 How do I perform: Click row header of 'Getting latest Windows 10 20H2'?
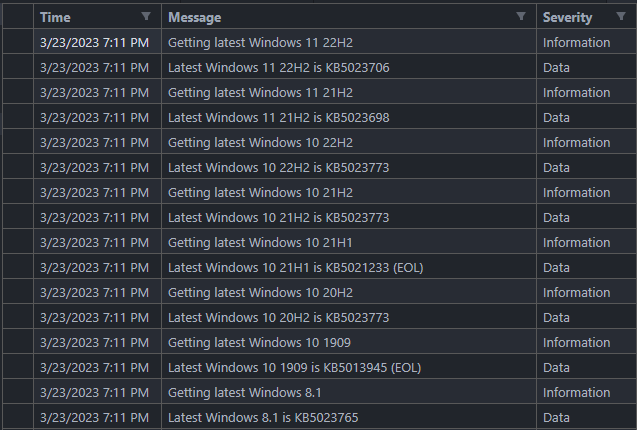[x=18, y=292]
